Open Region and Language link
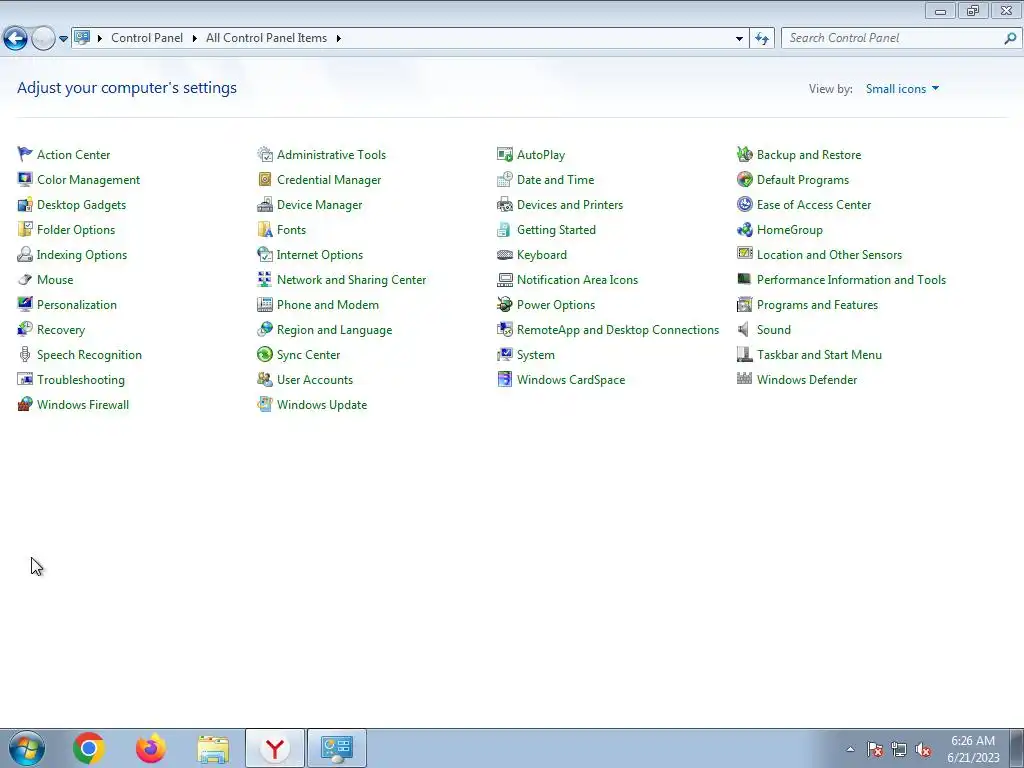The height and width of the screenshot is (768, 1024). click(x=334, y=330)
